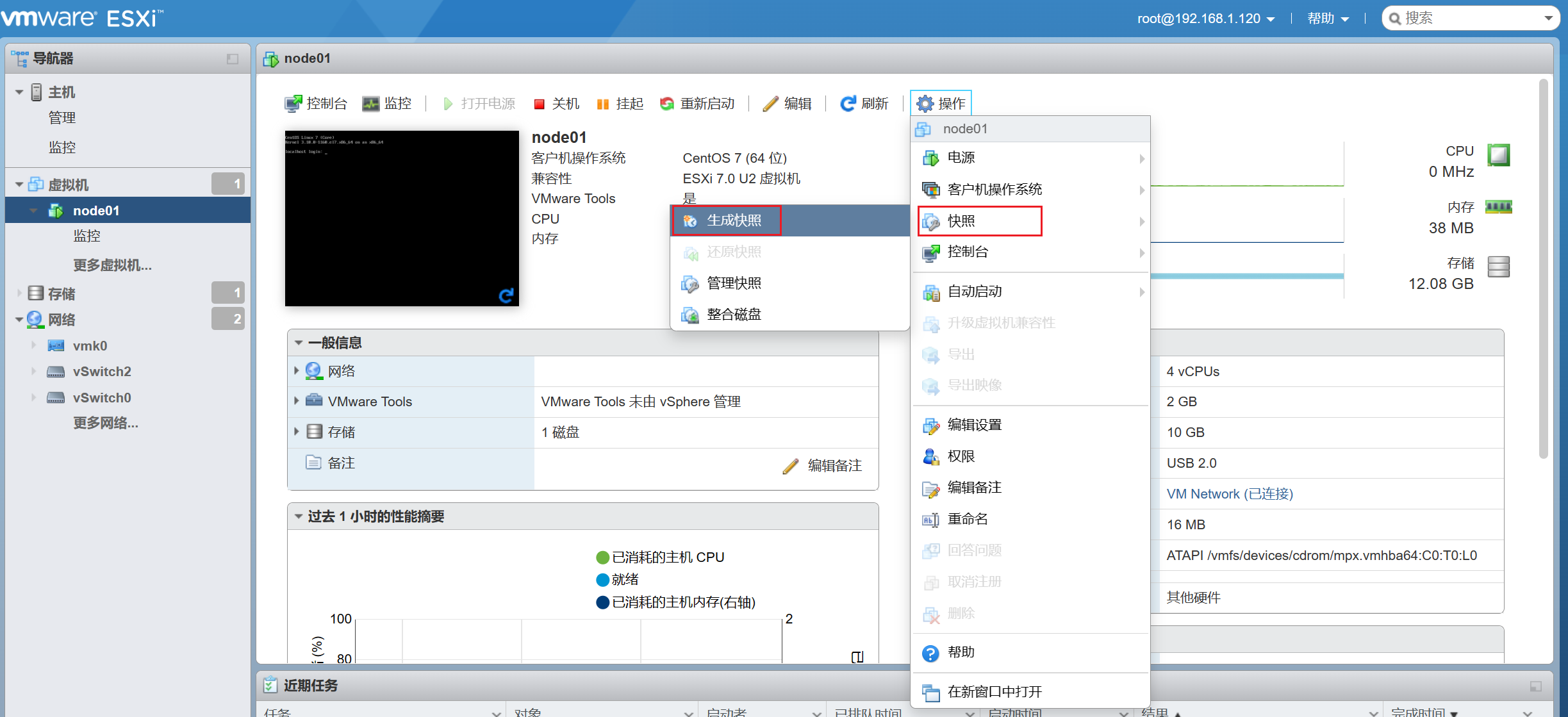The width and height of the screenshot is (1568, 717).
Task: Choose 生成快照 take snapshot entry
Action: (x=789, y=220)
